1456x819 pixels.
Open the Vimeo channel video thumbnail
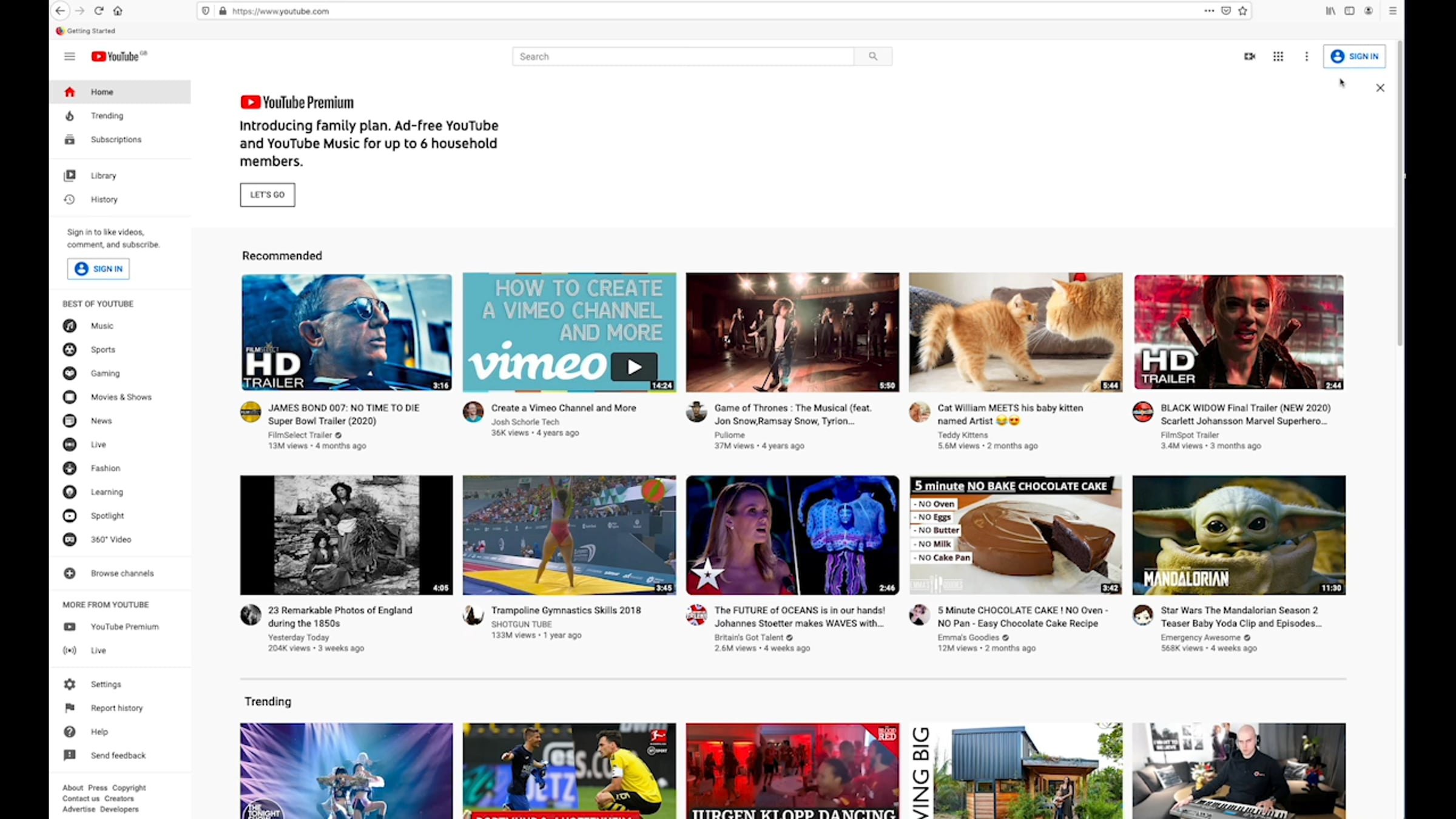(x=569, y=332)
